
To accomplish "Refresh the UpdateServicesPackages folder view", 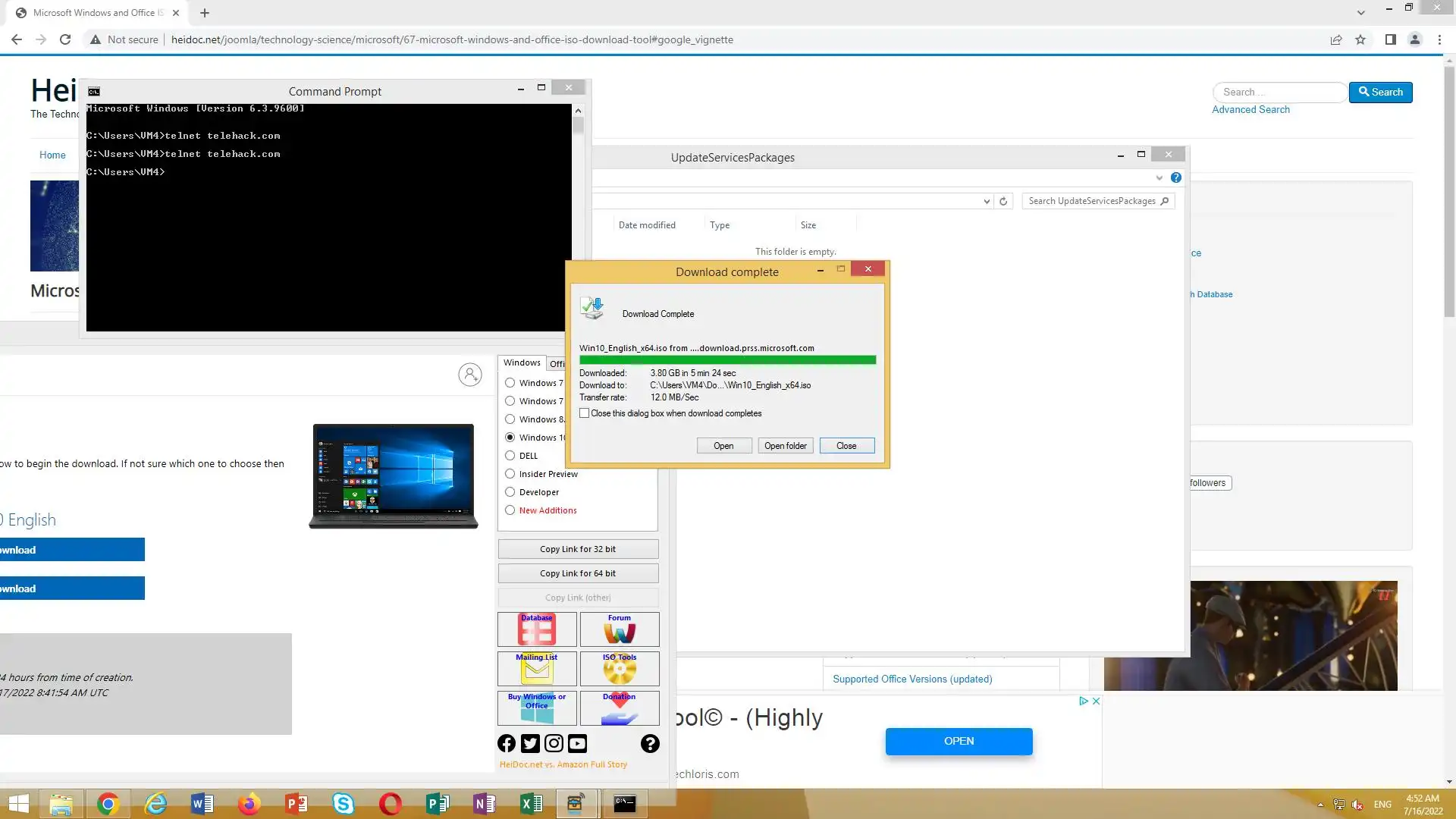I will [x=1003, y=201].
